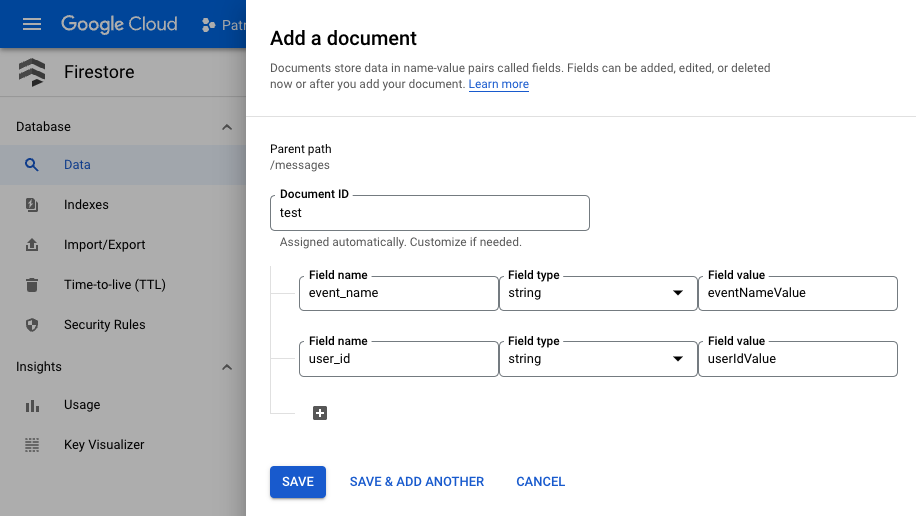Click the Document ID input field
The width and height of the screenshot is (916, 516).
click(429, 213)
